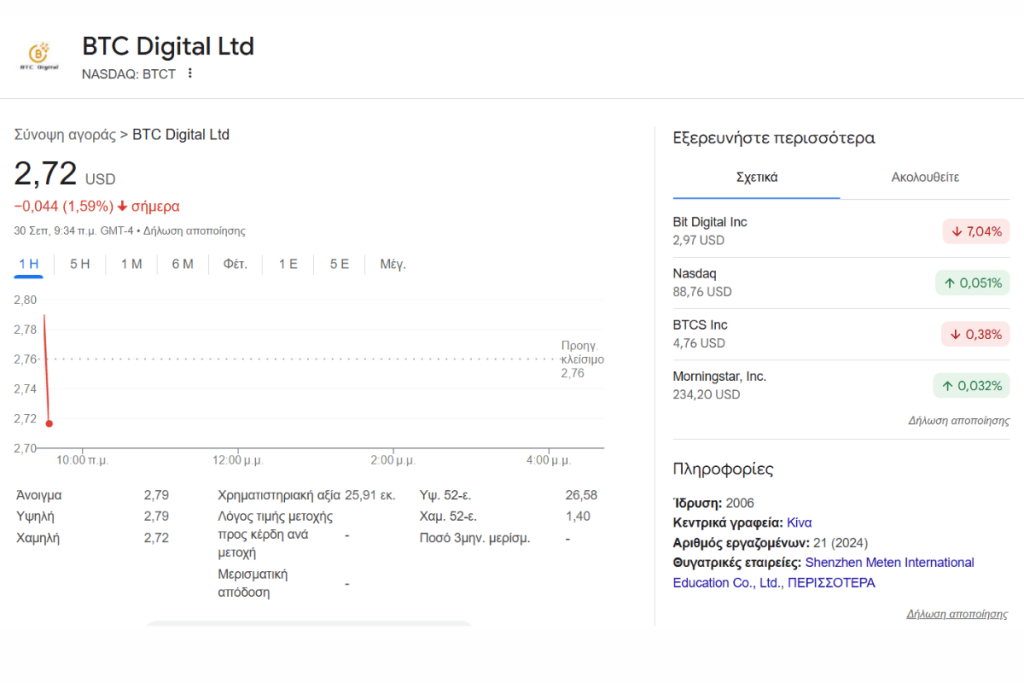Click Χρηματιστηριακή αξία value 25,91 εκ.
1024x683 pixels.
pos(370,495)
